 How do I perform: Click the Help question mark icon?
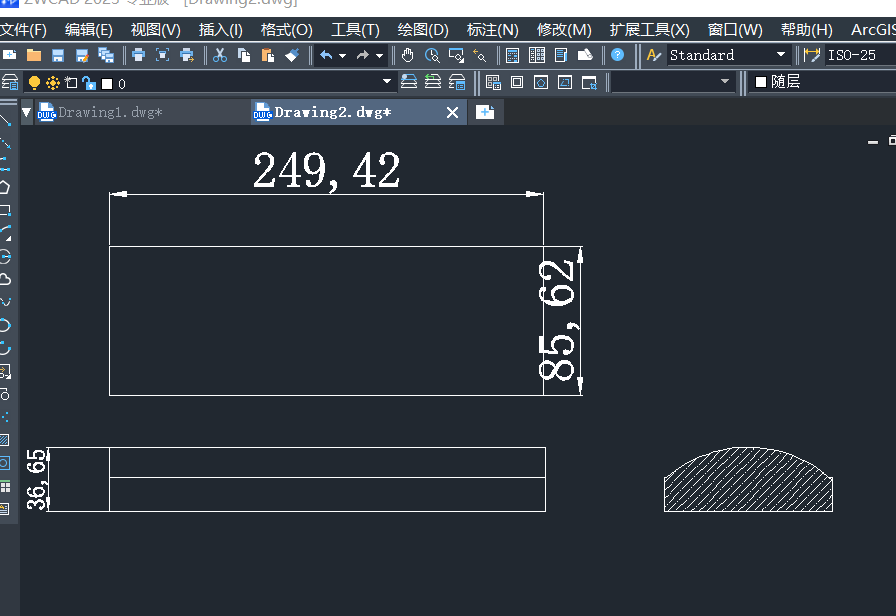[617, 55]
